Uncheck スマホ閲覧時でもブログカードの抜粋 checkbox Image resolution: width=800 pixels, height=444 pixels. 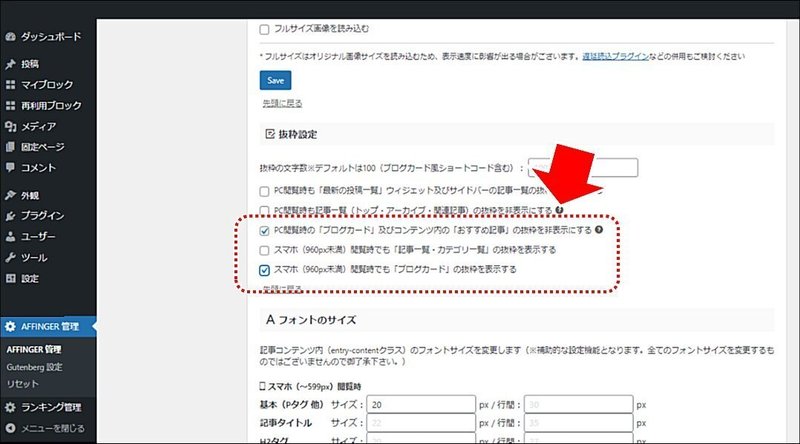coord(264,270)
